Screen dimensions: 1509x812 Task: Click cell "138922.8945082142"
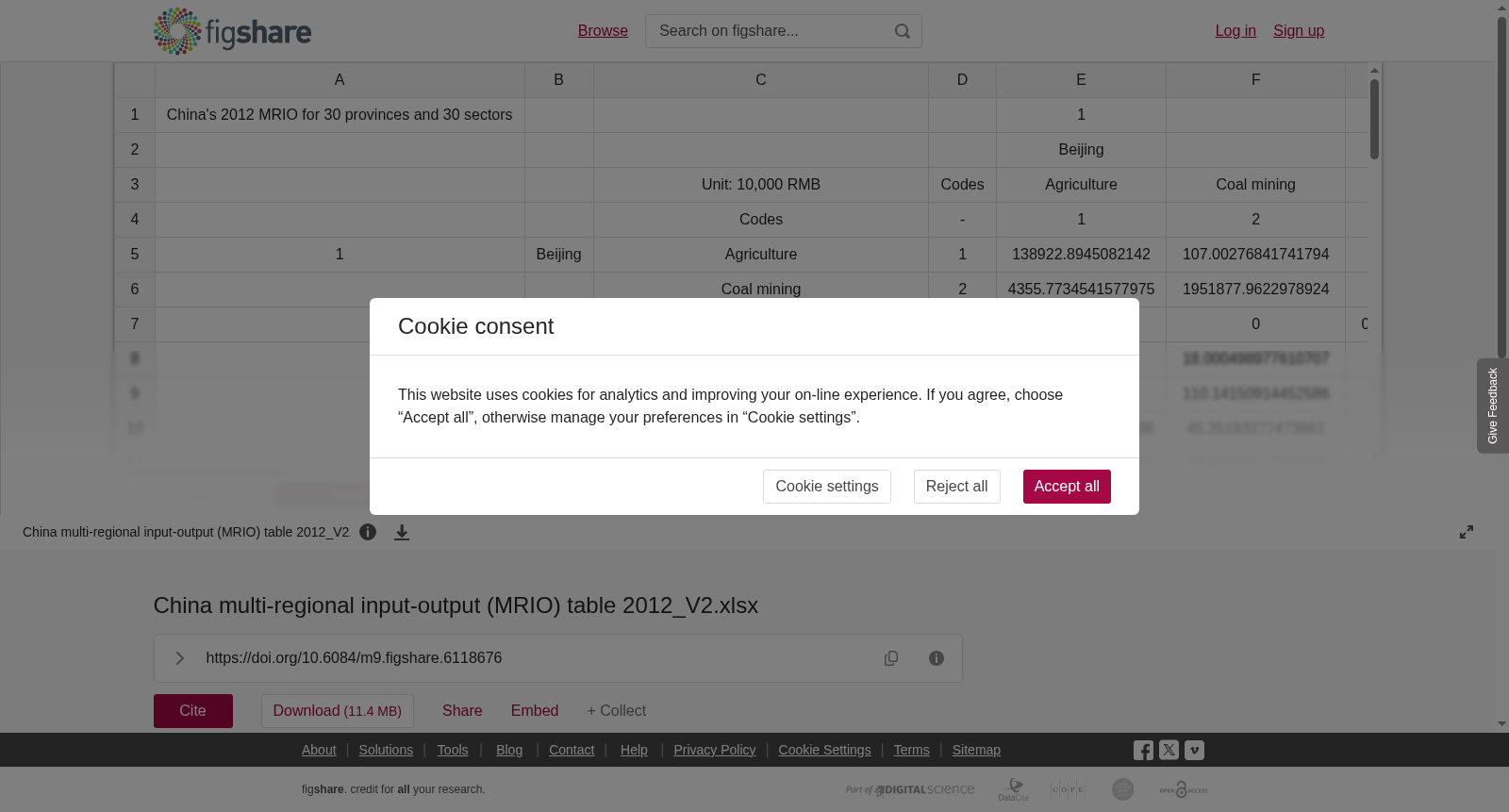[1081, 255]
